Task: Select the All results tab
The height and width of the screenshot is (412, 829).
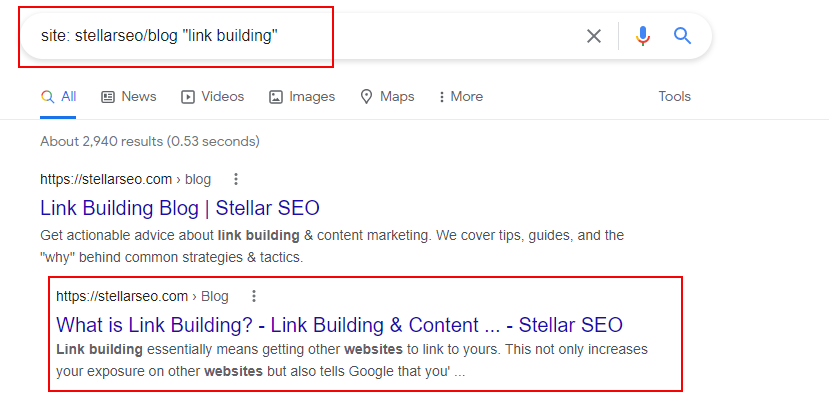Action: coord(58,97)
